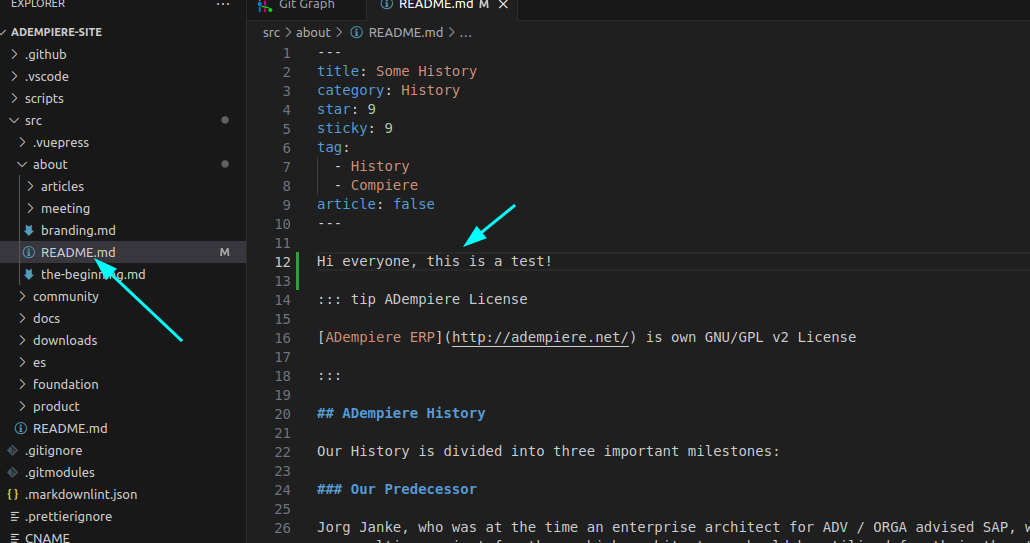Place cursor on 'Hi everyone, this is a test!' line

pyautogui.click(x=434, y=261)
